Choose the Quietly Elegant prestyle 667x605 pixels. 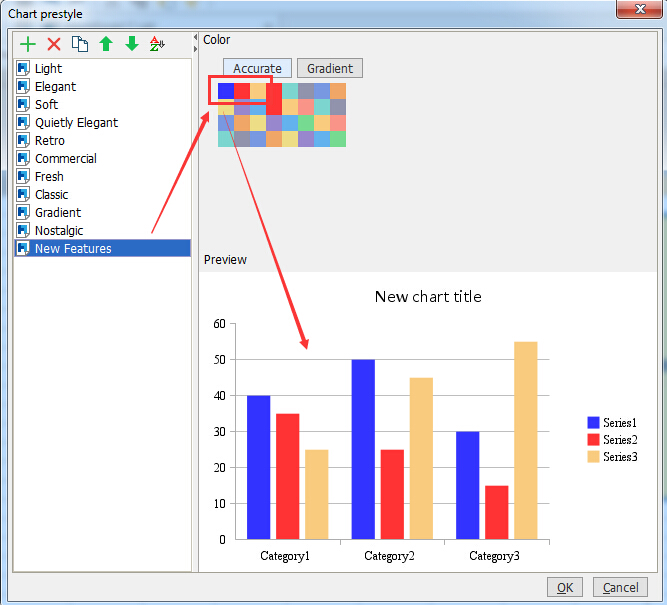pyautogui.click(x=102, y=123)
